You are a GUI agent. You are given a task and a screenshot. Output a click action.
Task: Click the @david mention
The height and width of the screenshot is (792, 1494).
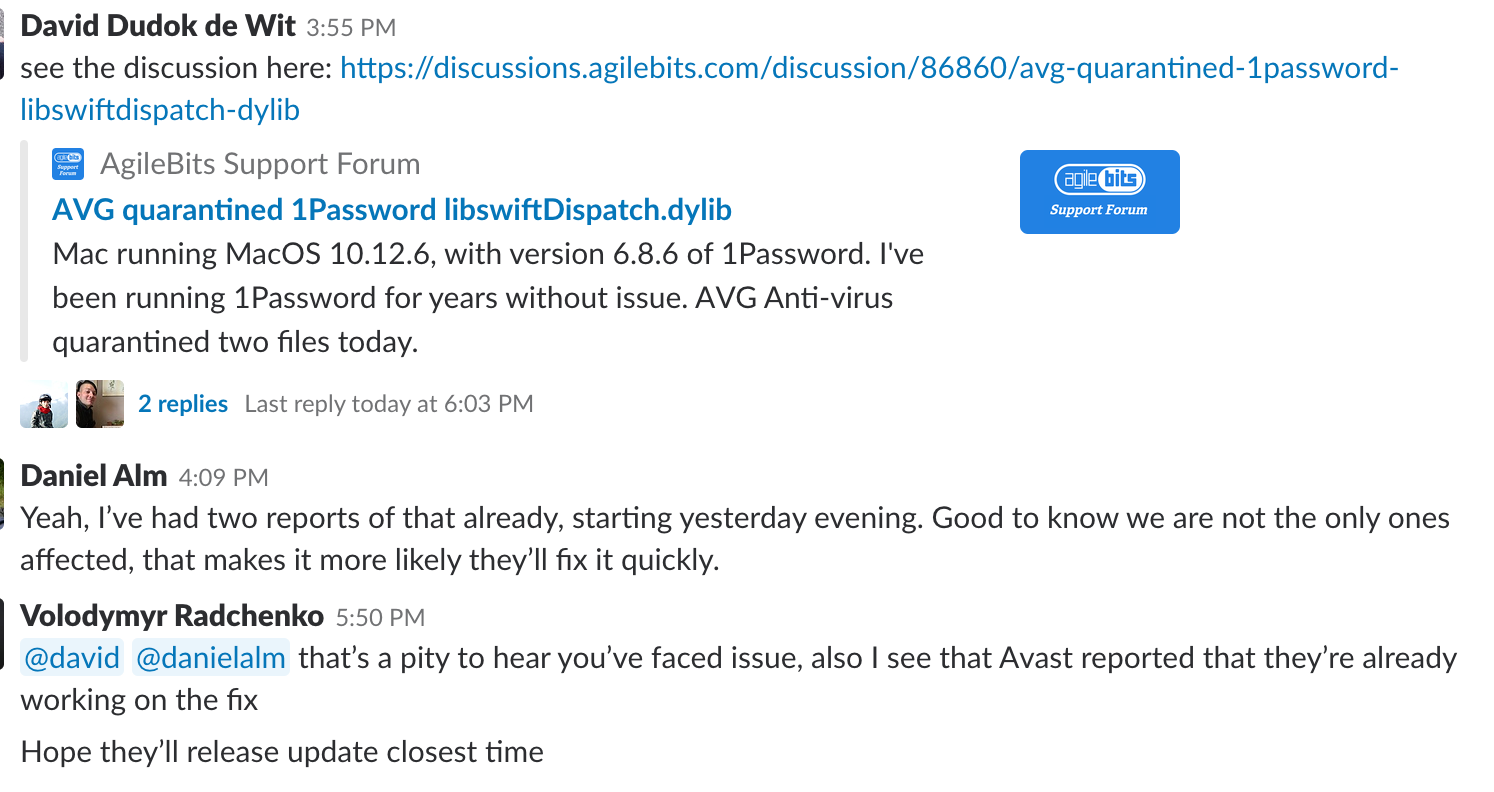[71, 657]
